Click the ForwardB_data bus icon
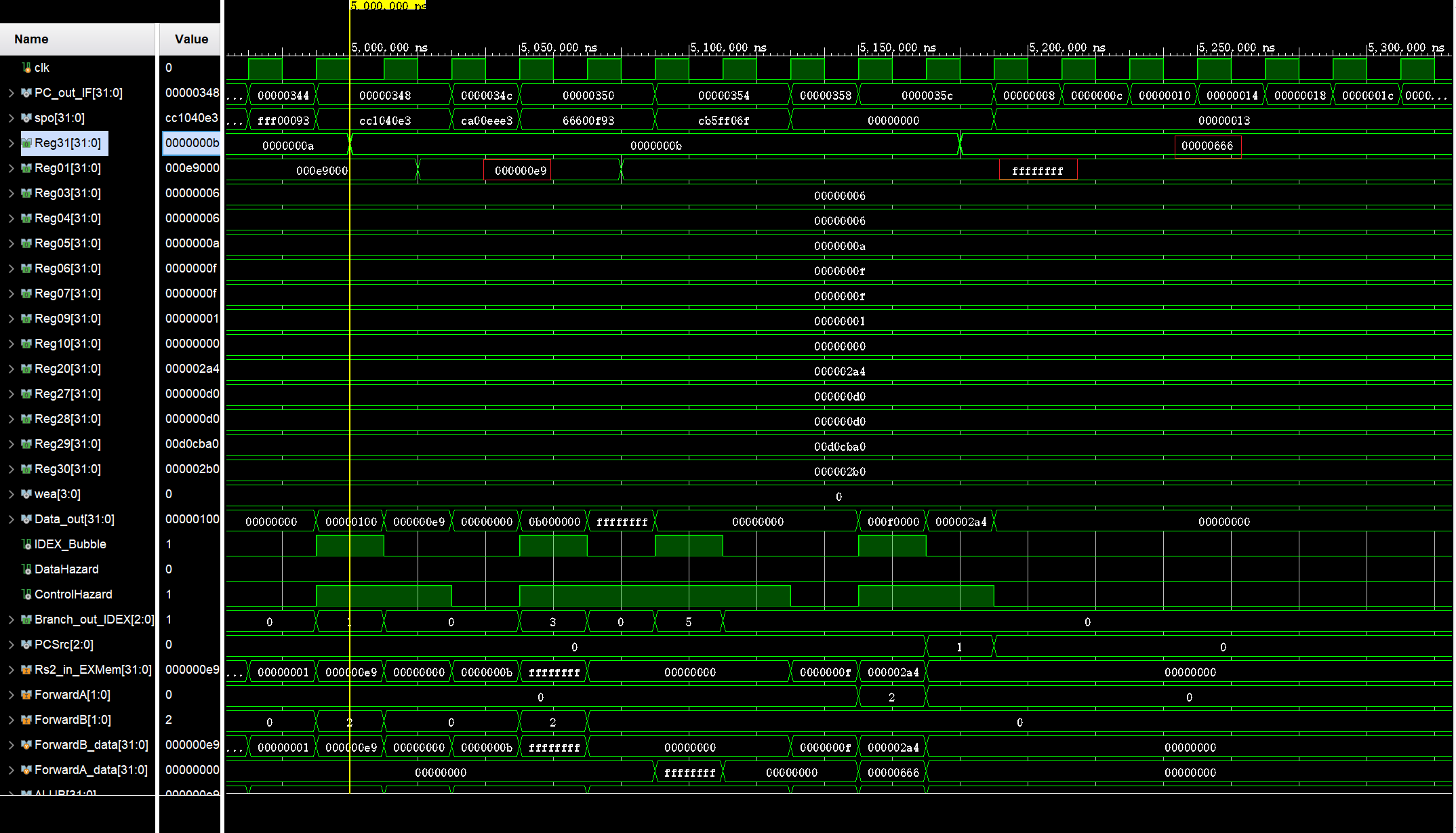 click(26, 745)
